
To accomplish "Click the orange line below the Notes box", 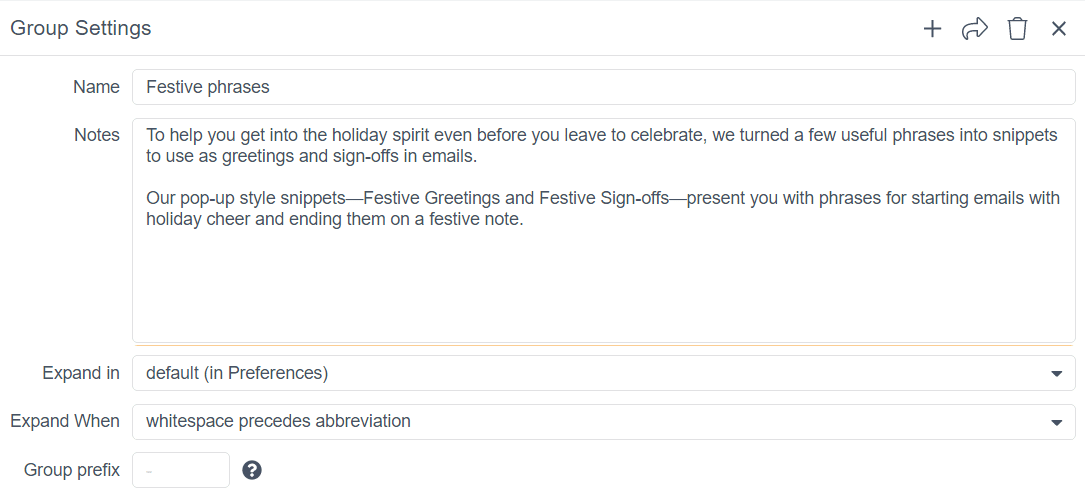I will tap(603, 344).
